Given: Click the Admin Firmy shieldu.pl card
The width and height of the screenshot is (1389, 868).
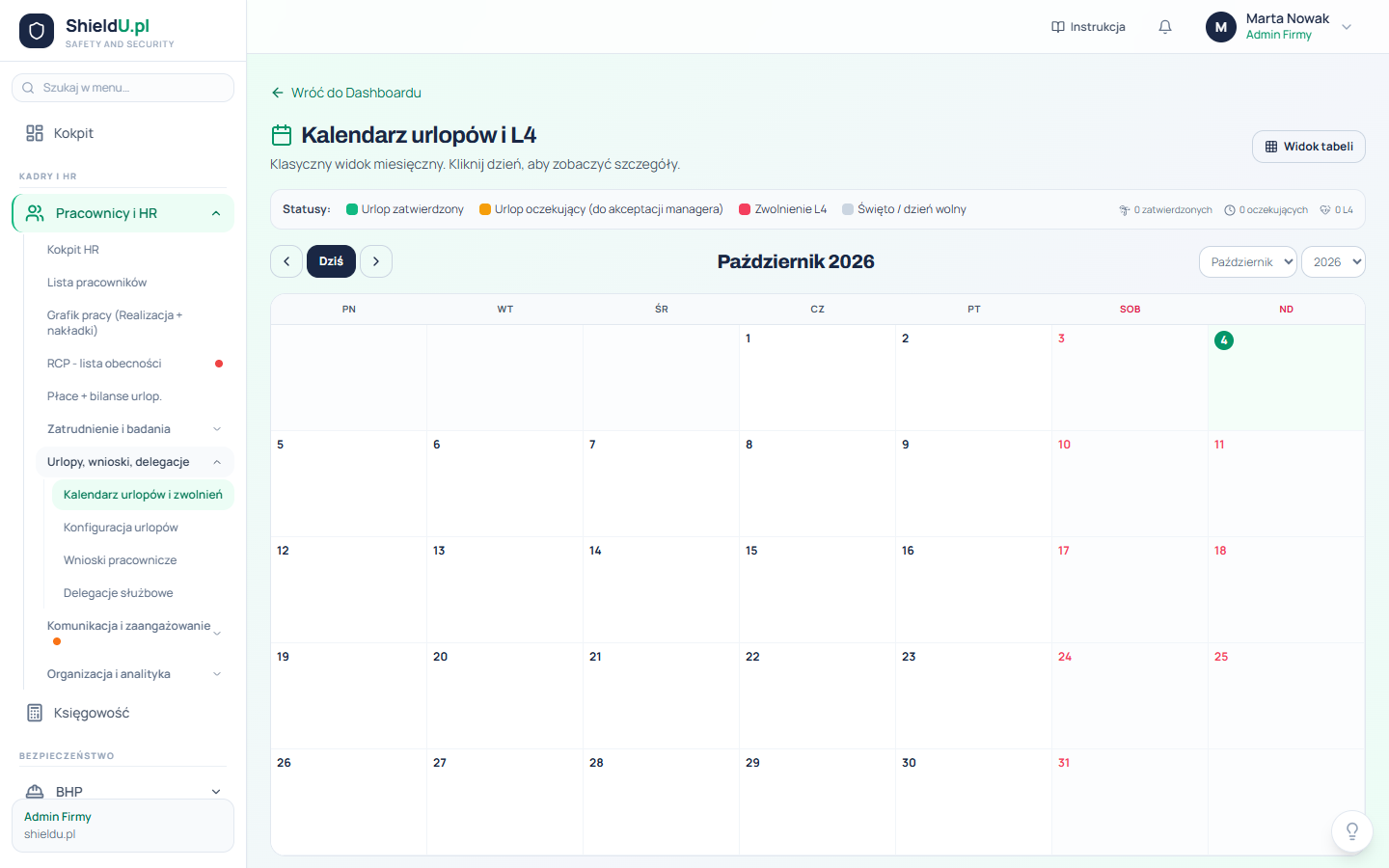Looking at the screenshot, I should (x=123, y=826).
